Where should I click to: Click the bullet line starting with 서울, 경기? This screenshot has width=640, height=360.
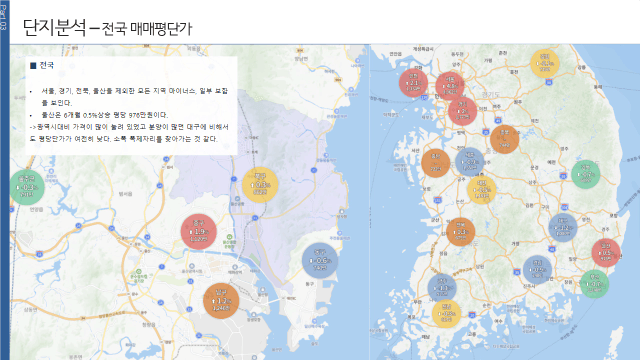[x=134, y=97]
